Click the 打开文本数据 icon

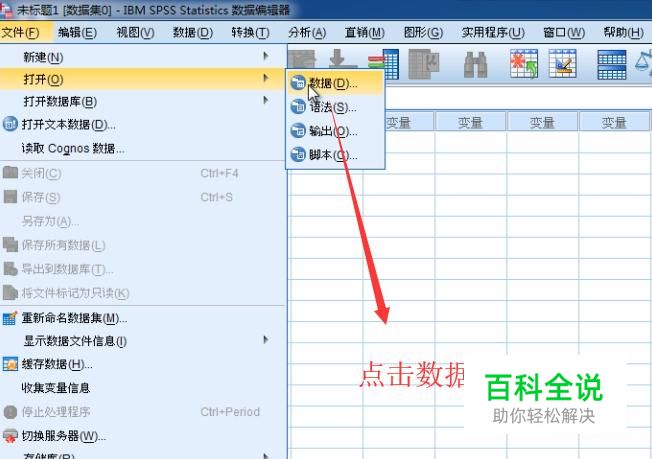[x=10, y=124]
